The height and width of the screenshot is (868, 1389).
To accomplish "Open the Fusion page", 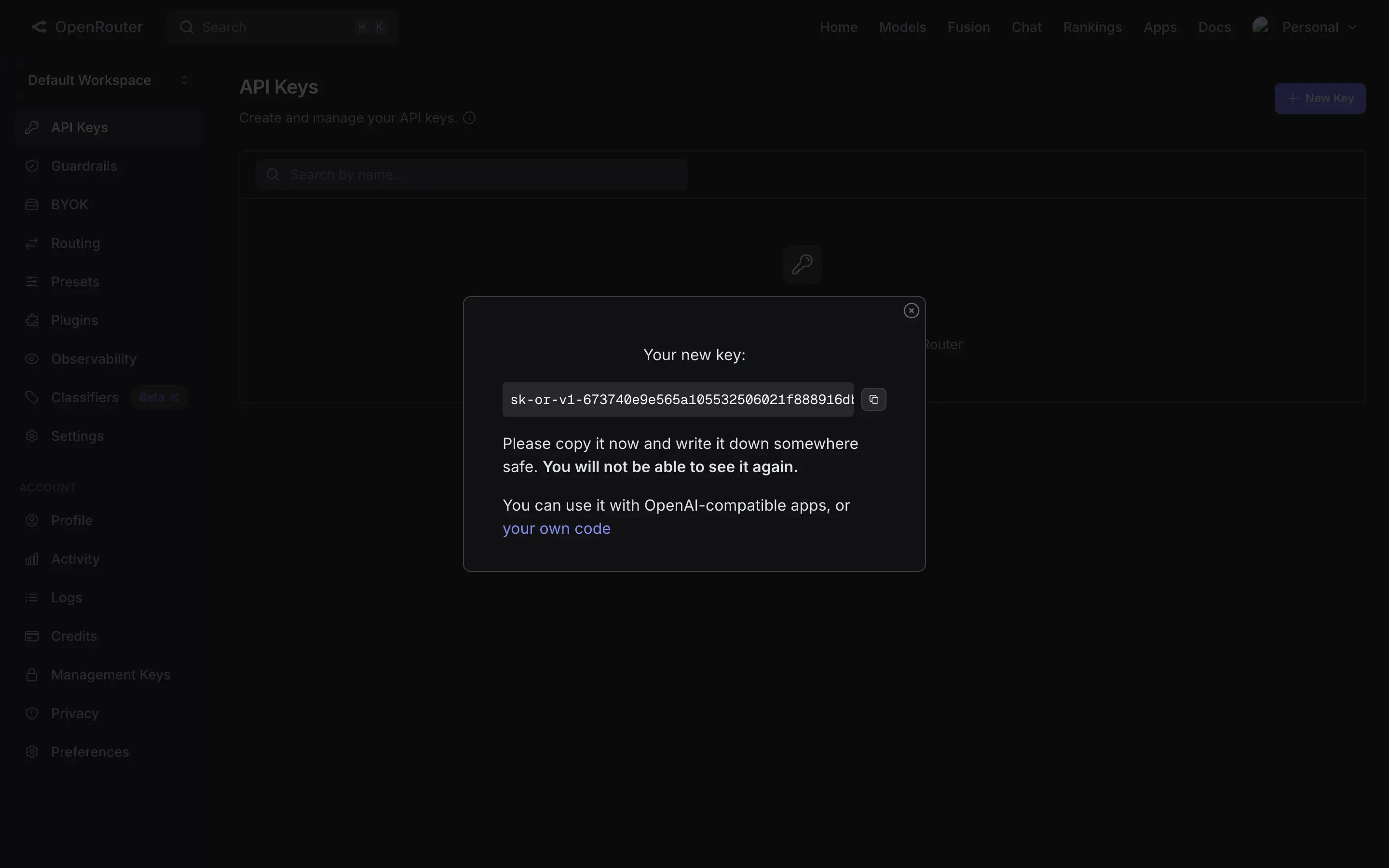I will pyautogui.click(x=968, y=27).
